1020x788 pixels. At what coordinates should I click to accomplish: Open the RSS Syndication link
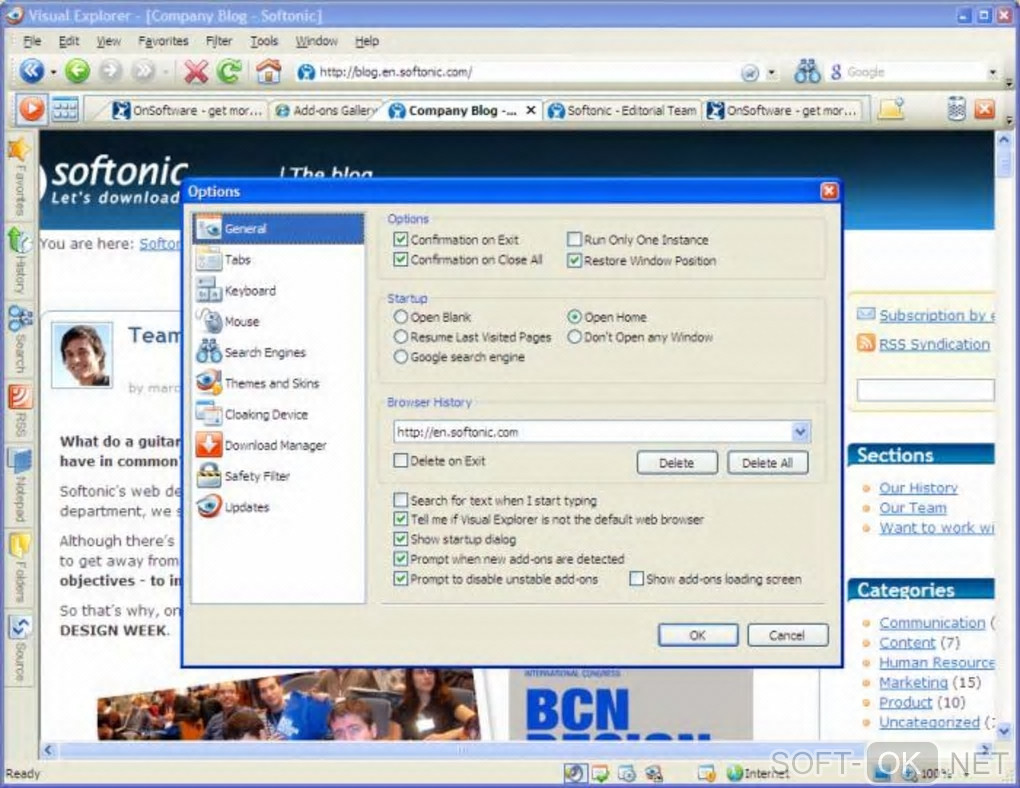click(x=934, y=344)
